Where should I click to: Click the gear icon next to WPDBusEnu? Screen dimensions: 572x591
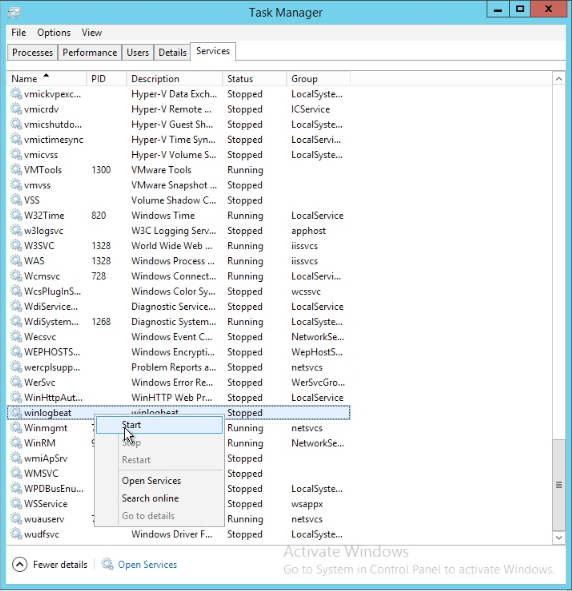pos(16,488)
